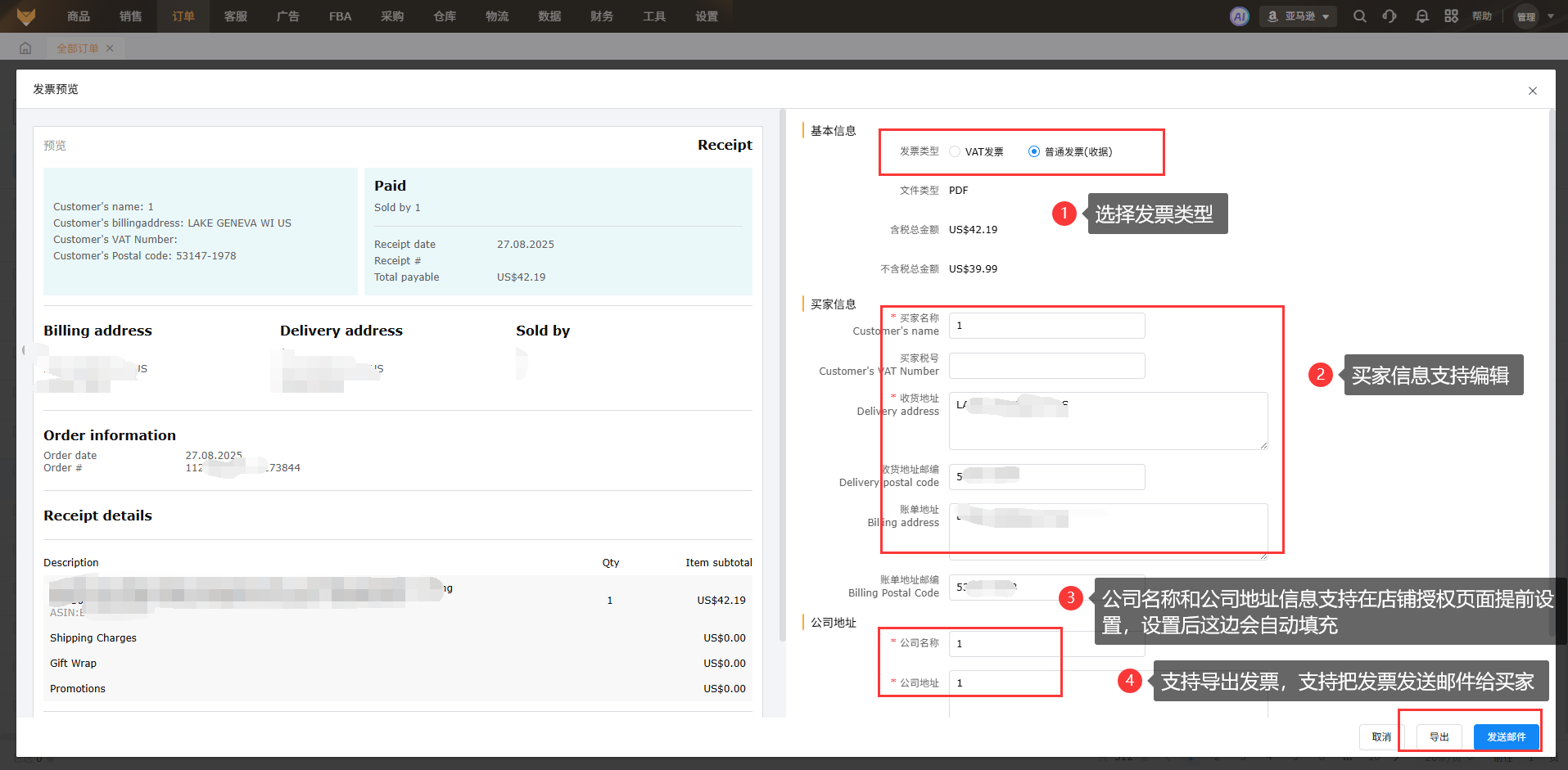
Task: Open notifications bell icon
Action: [1421, 16]
